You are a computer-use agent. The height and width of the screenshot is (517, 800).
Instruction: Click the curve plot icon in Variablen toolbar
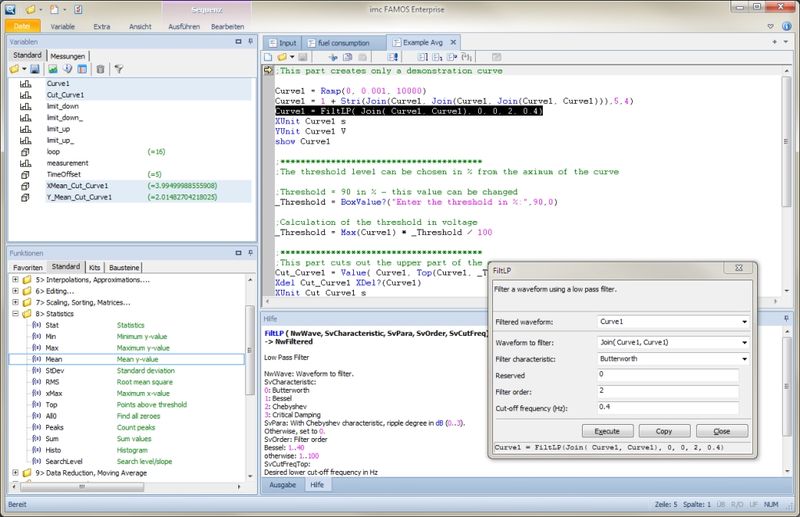53,69
